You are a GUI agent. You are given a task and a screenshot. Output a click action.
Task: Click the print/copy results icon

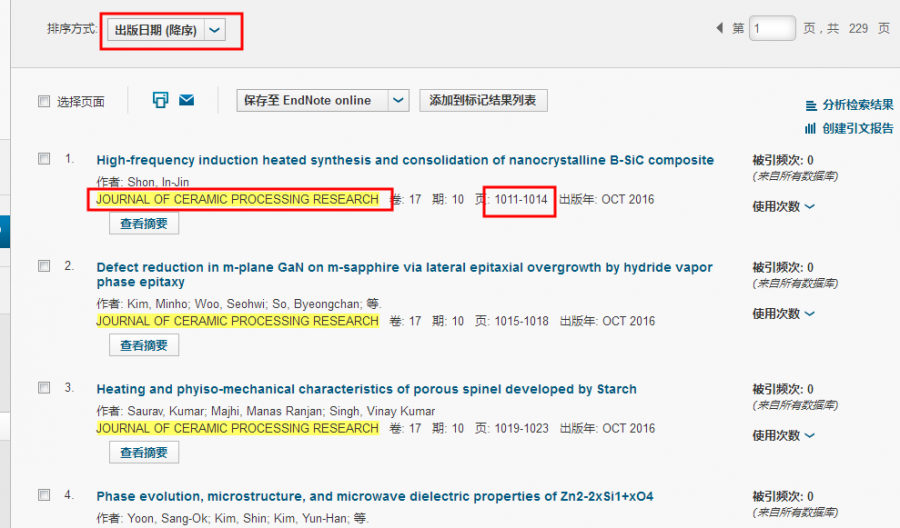pos(160,100)
